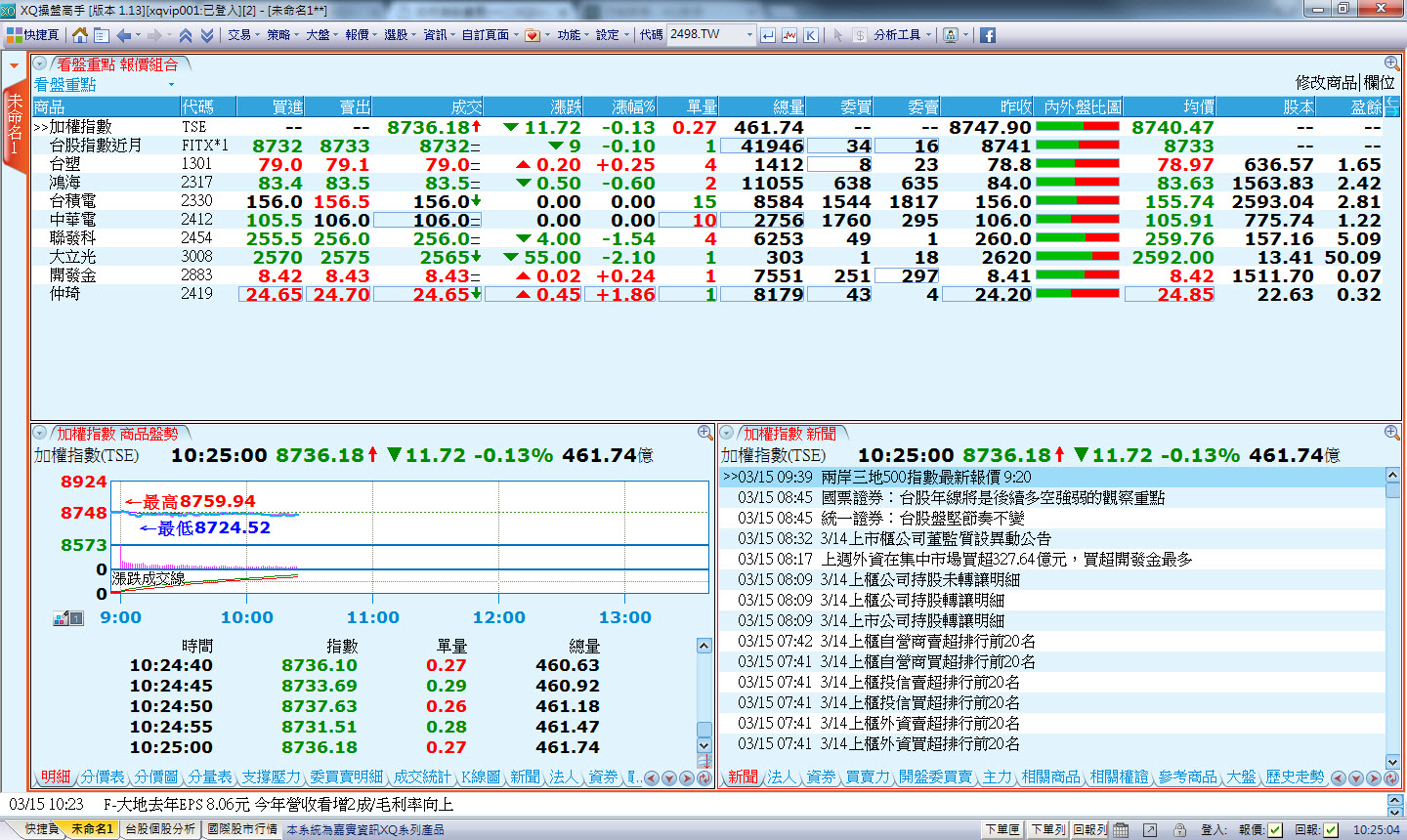Viewport: 1407px width, 840px height.
Task: Navigate forward with the grey right arrow
Action: (x=154, y=35)
